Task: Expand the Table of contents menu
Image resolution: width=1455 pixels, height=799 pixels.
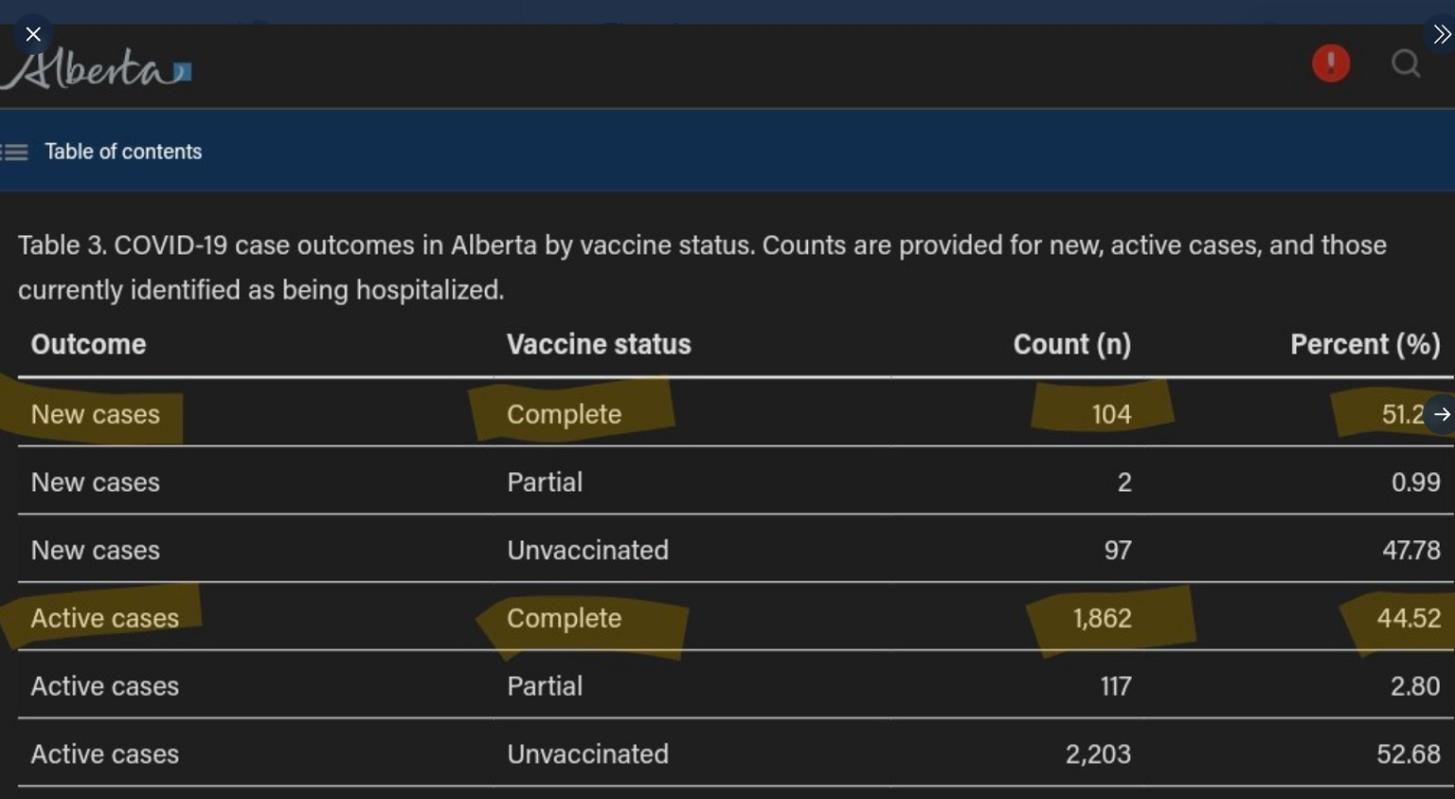Action: [123, 152]
